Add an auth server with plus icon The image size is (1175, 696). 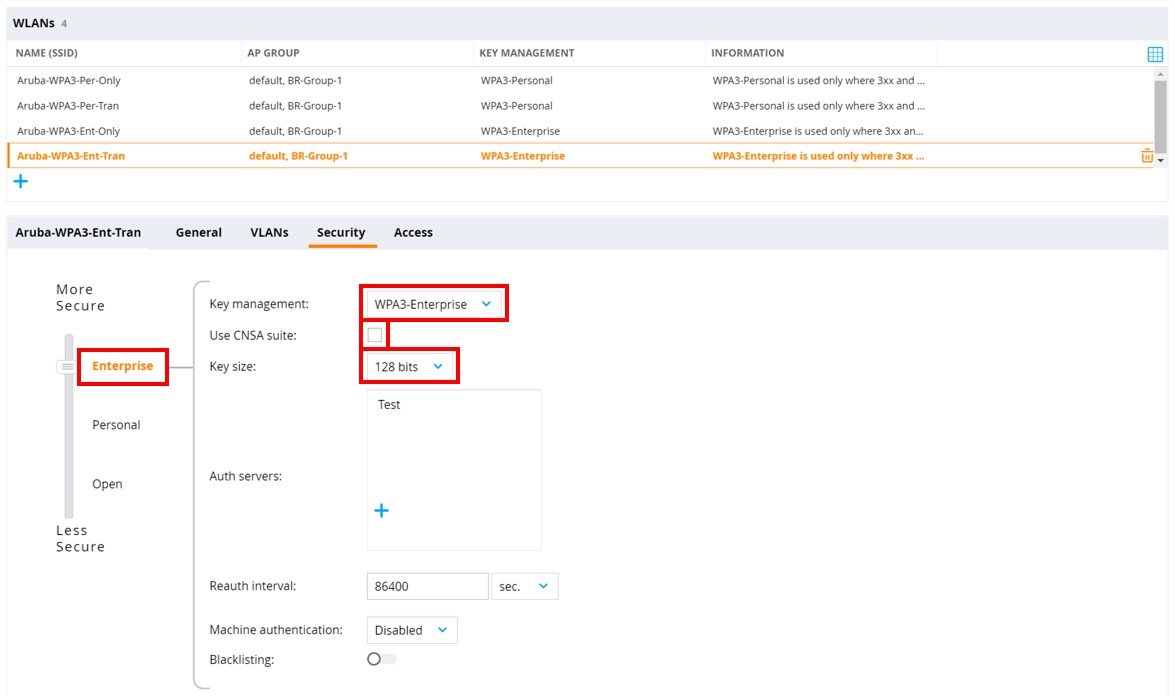click(381, 511)
